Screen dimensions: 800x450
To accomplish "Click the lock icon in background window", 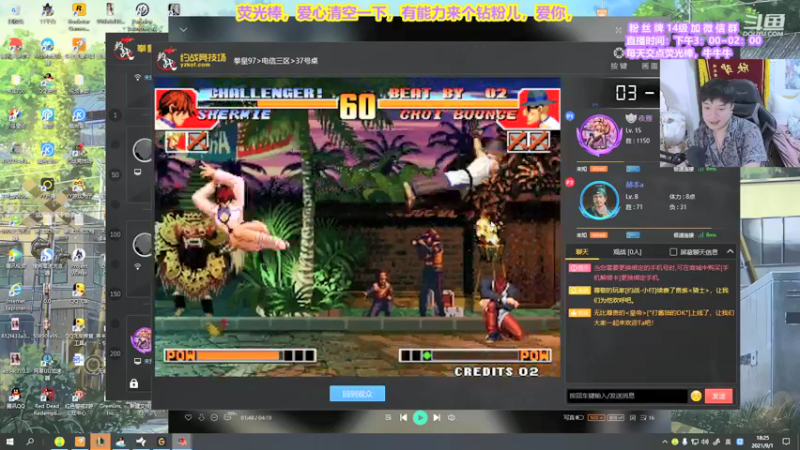I will click(134, 383).
